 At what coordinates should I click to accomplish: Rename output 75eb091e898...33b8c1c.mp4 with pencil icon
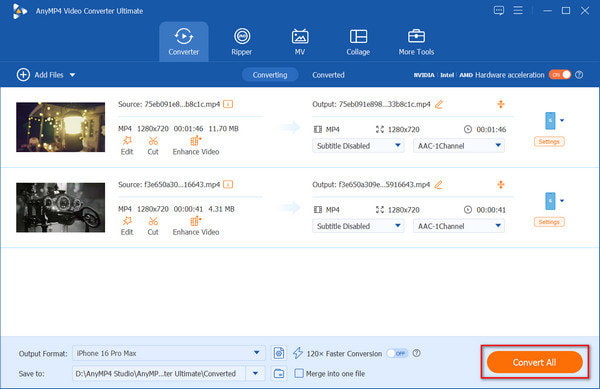(x=439, y=104)
